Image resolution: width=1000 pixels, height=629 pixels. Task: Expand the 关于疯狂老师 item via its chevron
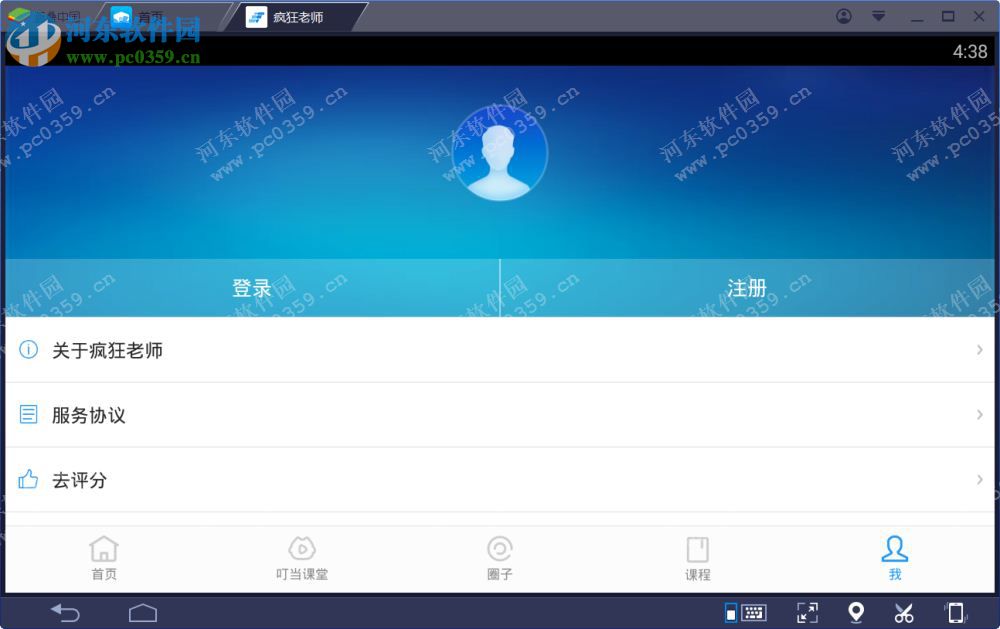981,350
